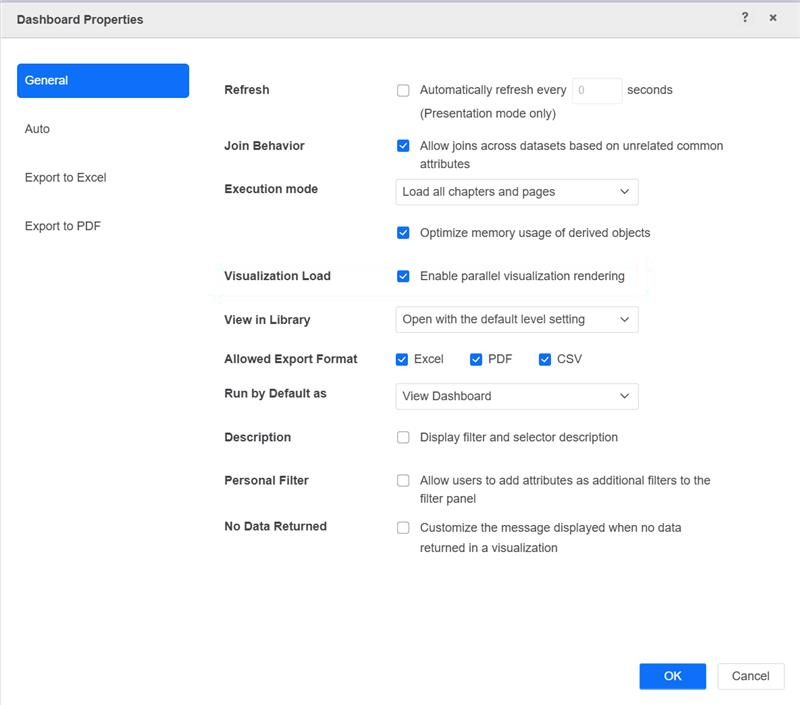
Task: Open the Execution mode dropdown
Action: [x=517, y=192]
